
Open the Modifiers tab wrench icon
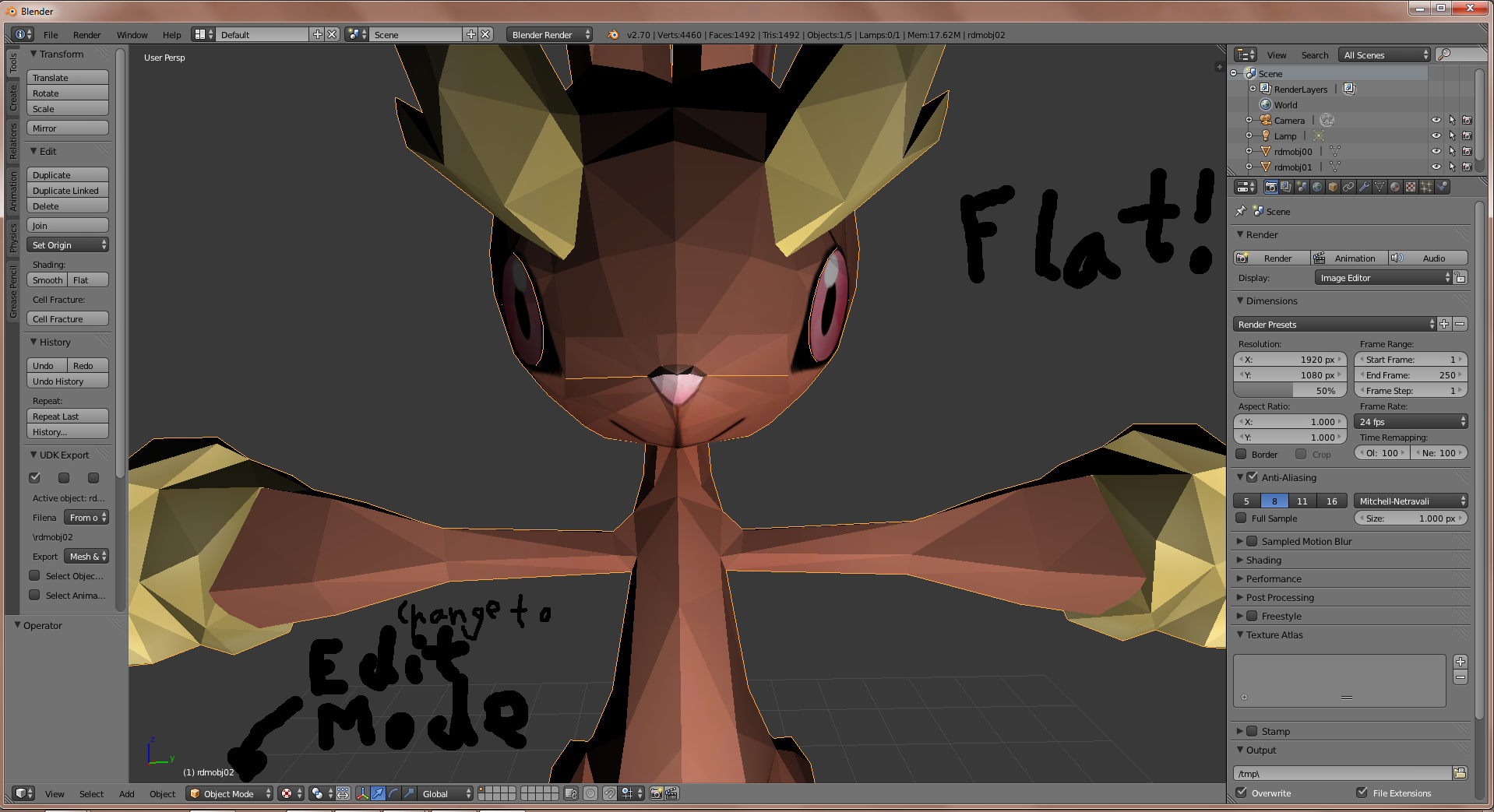[1364, 187]
